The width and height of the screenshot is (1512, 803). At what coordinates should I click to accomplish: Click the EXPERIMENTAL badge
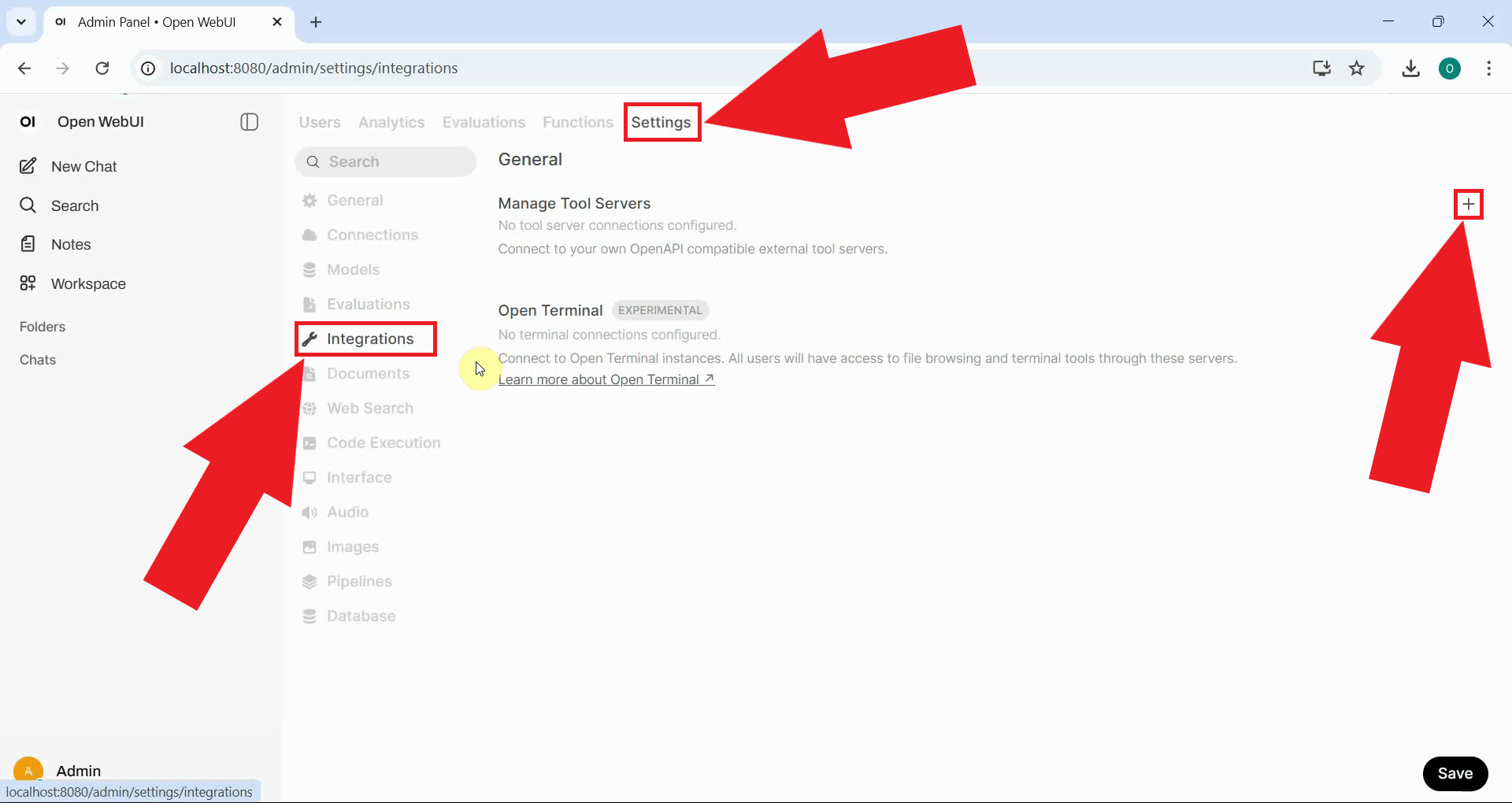660,311
